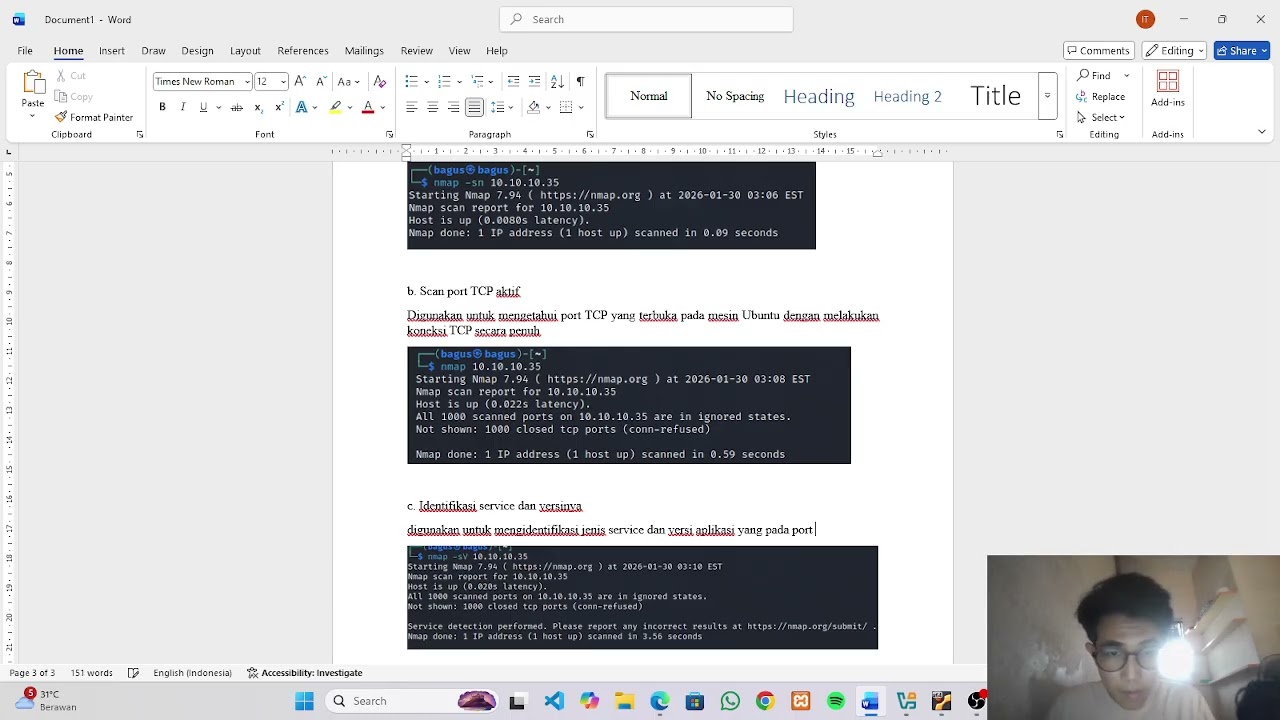Open spelling and proofing status icon

tap(133, 673)
